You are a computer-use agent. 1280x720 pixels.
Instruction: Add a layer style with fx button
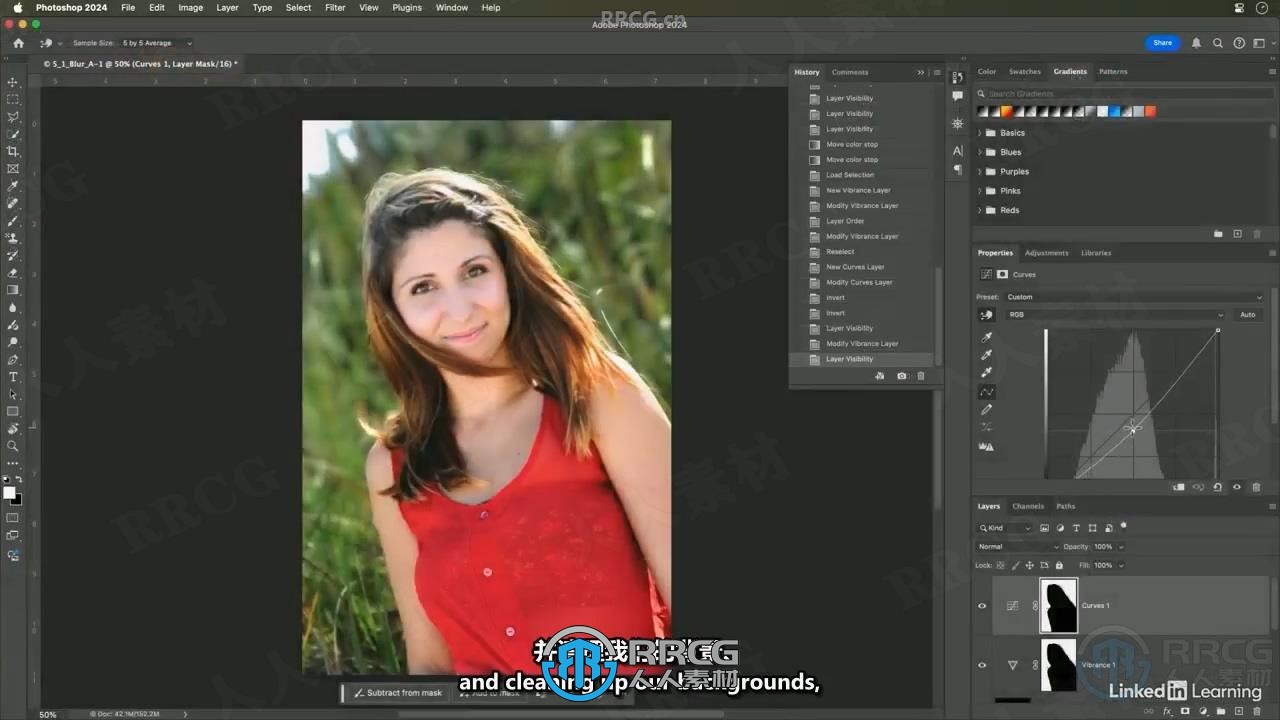pos(1166,712)
